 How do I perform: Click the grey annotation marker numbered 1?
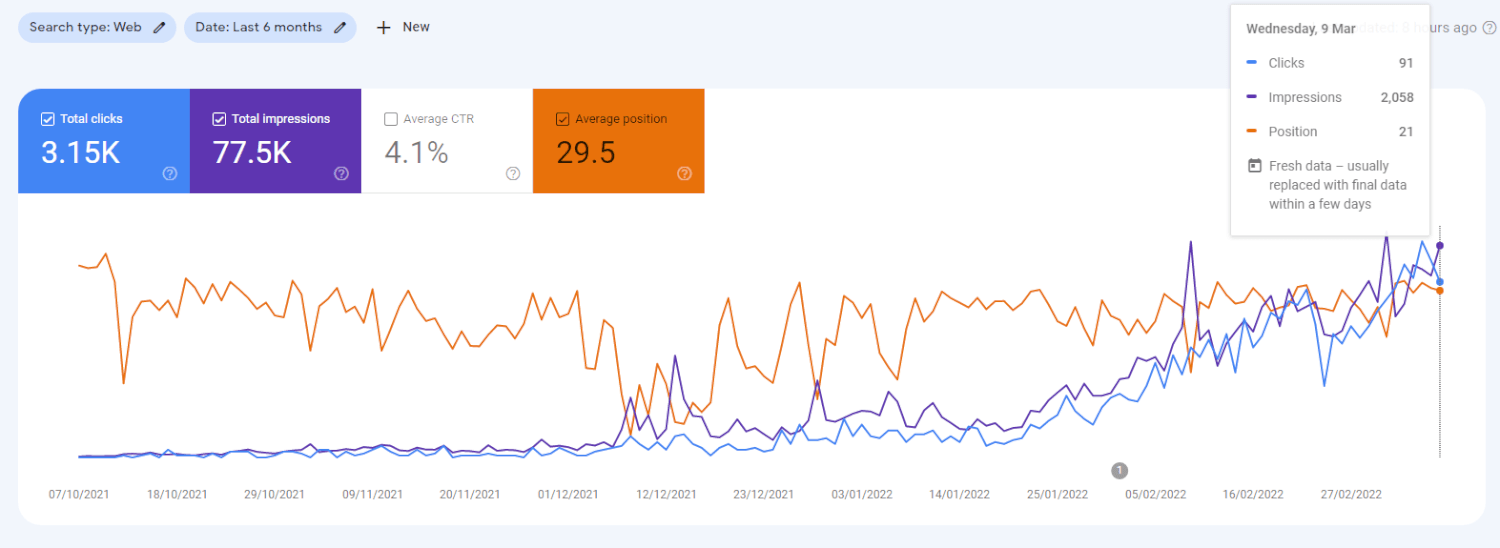tap(1119, 470)
